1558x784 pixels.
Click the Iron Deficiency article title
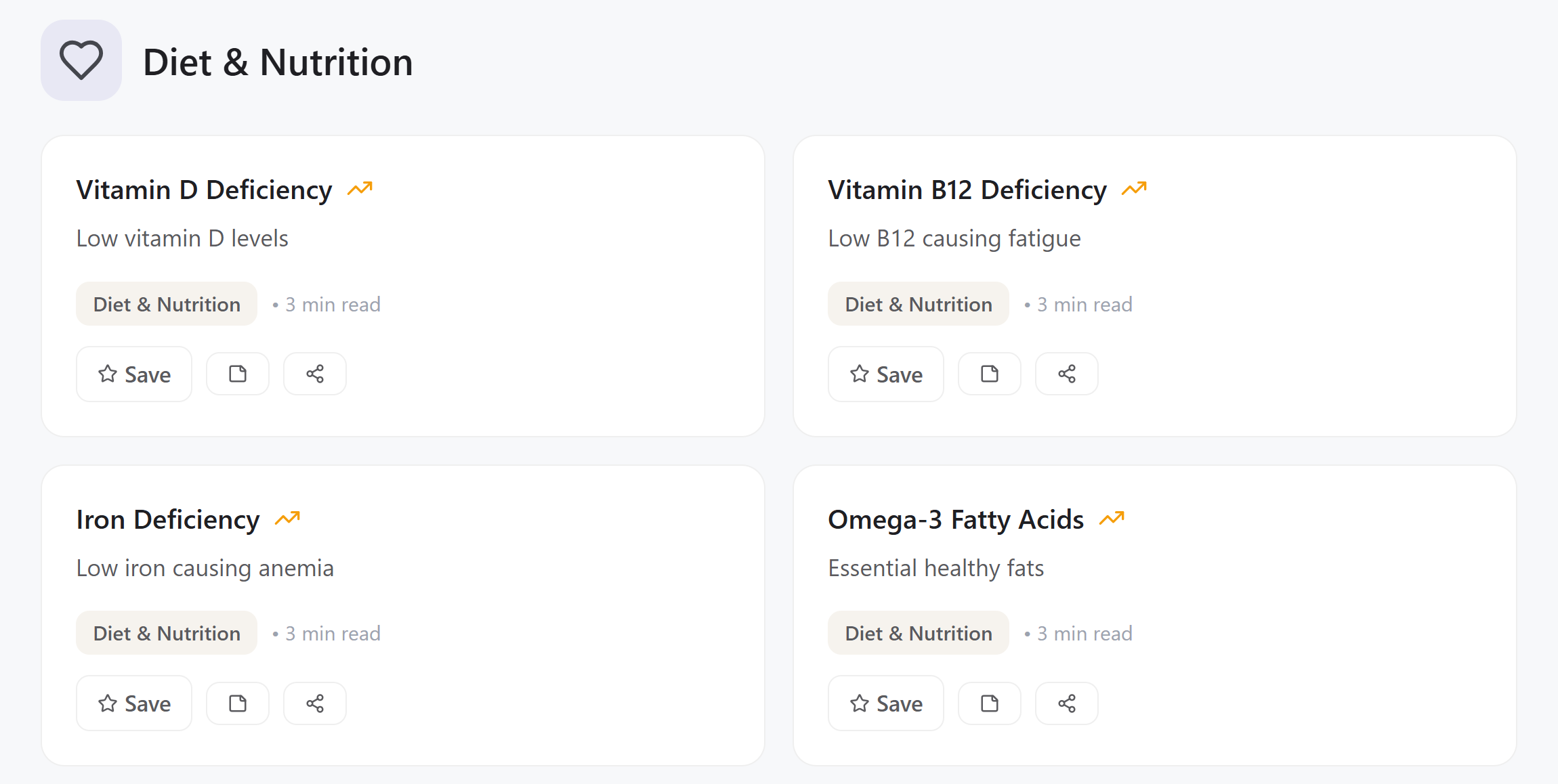(x=168, y=519)
